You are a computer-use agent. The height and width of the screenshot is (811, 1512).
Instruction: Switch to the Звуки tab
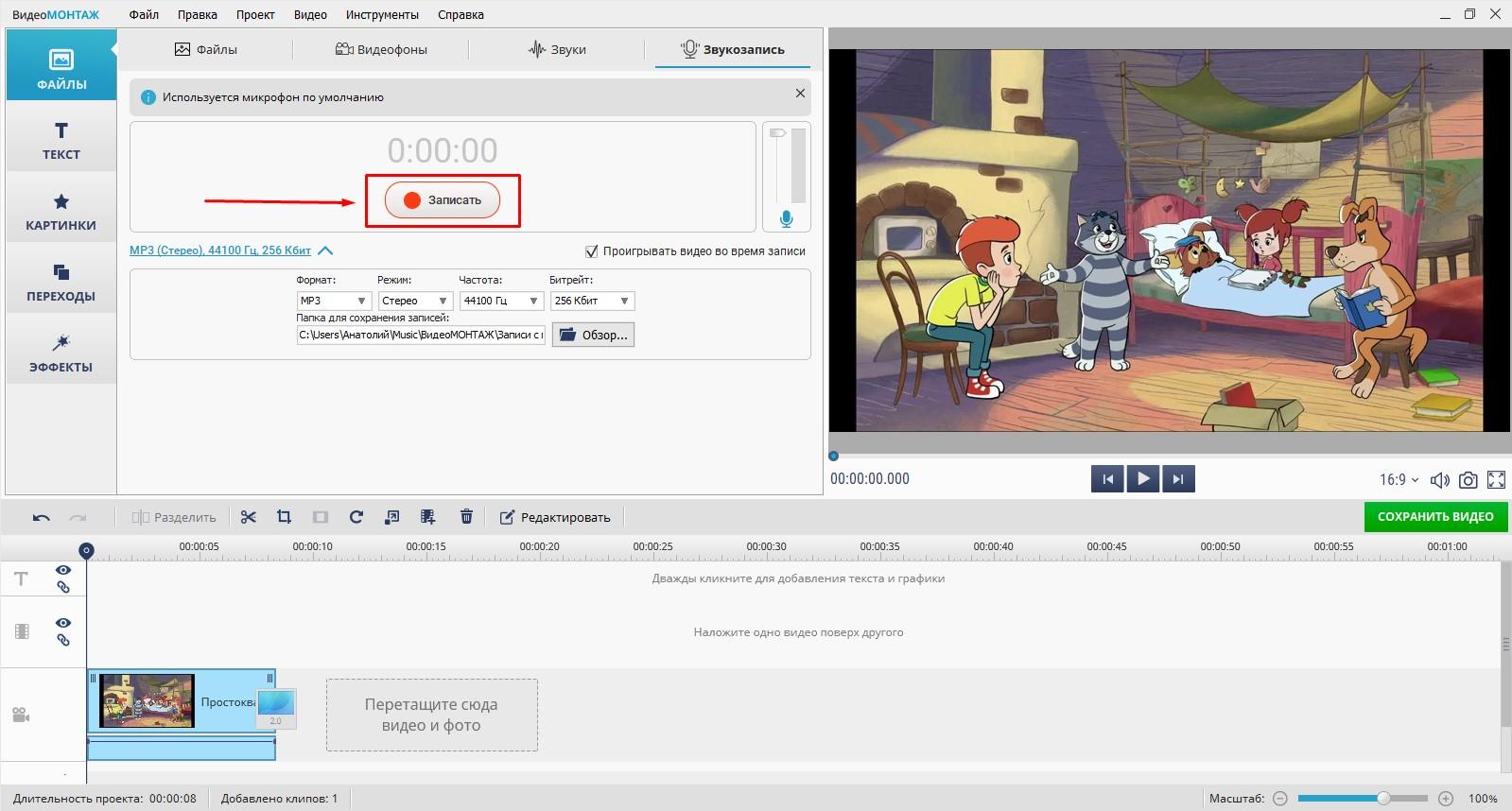coord(557,49)
